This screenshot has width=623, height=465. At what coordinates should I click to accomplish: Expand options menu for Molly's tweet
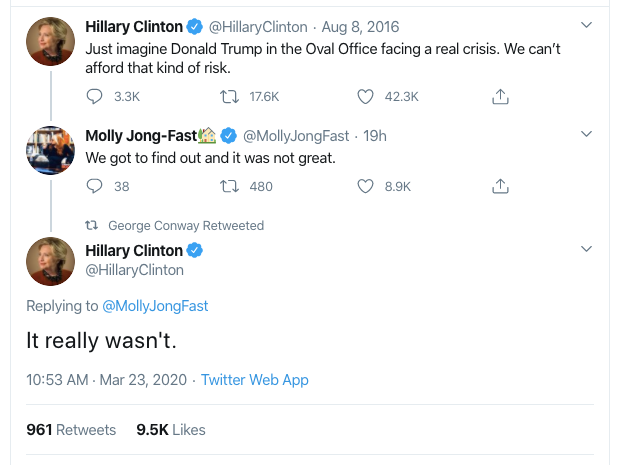coord(587,135)
